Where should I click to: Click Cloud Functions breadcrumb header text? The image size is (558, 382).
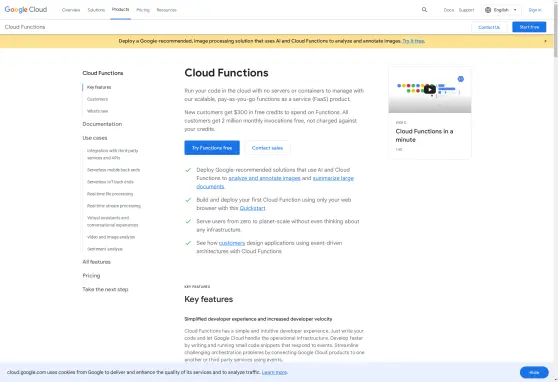coord(25,27)
